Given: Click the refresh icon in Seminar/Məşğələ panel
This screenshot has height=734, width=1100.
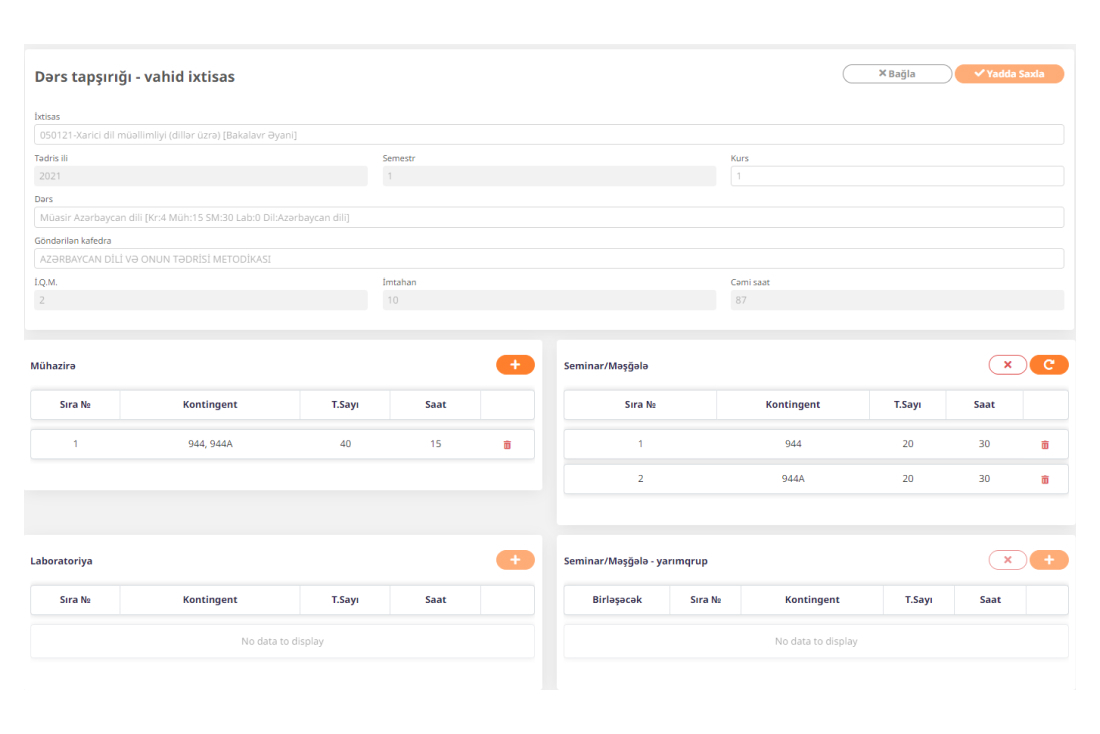Looking at the screenshot, I should 1049,365.
